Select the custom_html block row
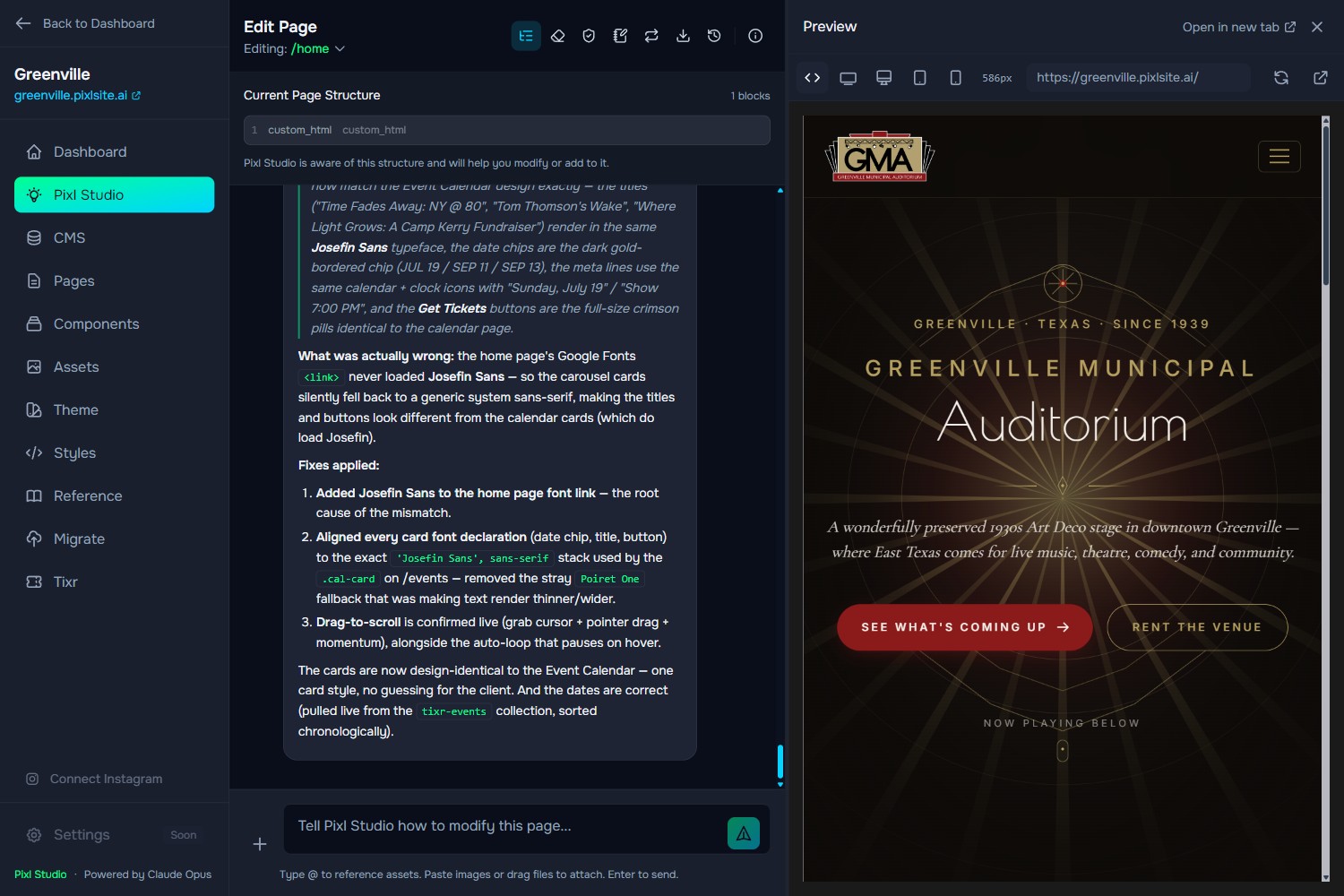The width and height of the screenshot is (1344, 896). (507, 130)
